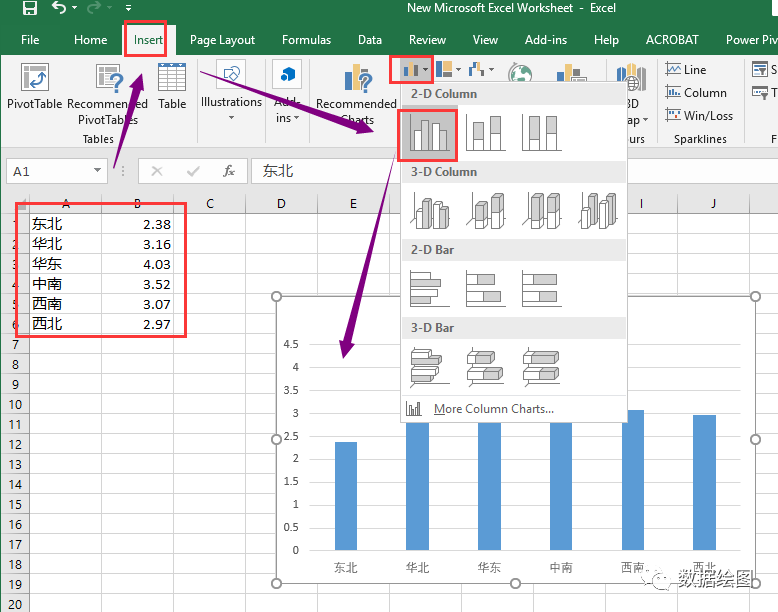This screenshot has height=612, width=778.
Task: Select column C header
Action: pos(209,204)
